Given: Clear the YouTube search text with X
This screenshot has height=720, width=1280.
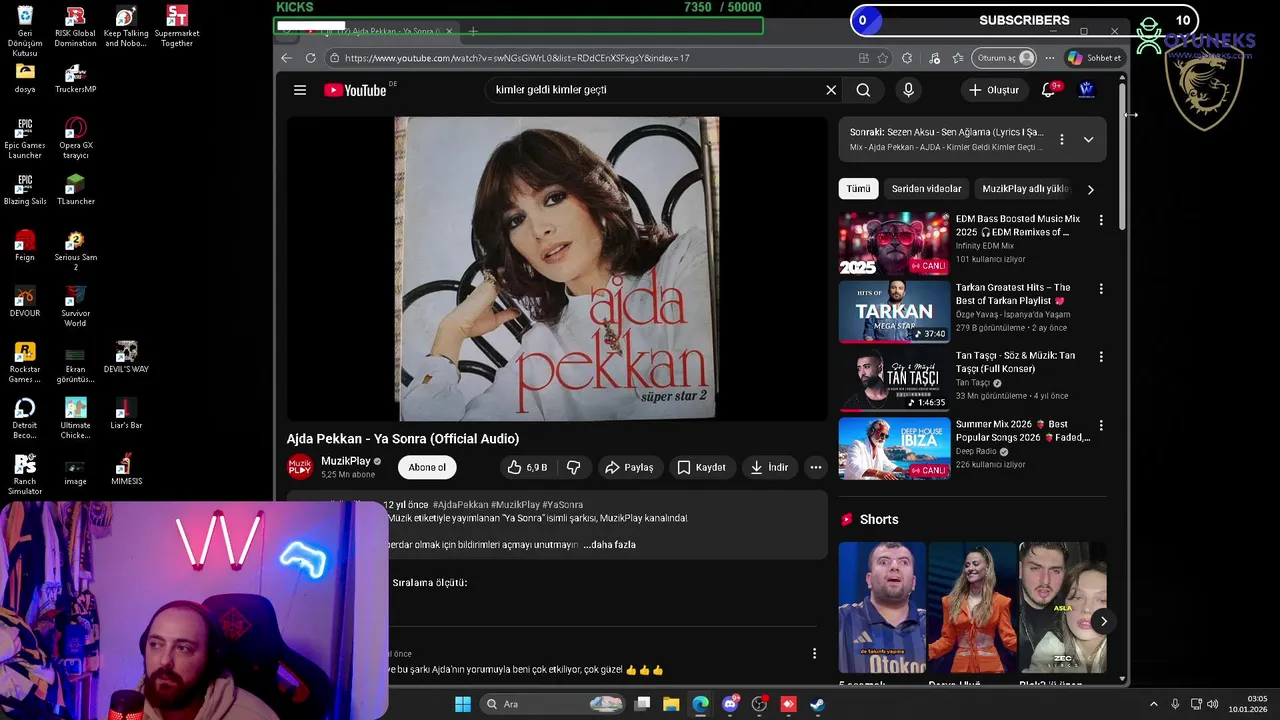Looking at the screenshot, I should [831, 90].
